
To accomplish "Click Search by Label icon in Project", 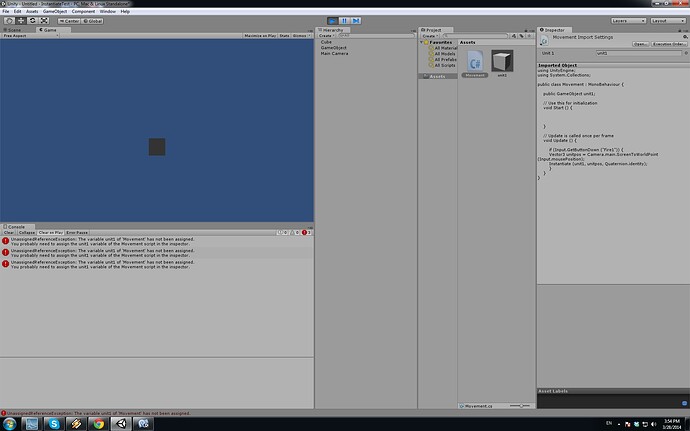I will (x=521, y=36).
